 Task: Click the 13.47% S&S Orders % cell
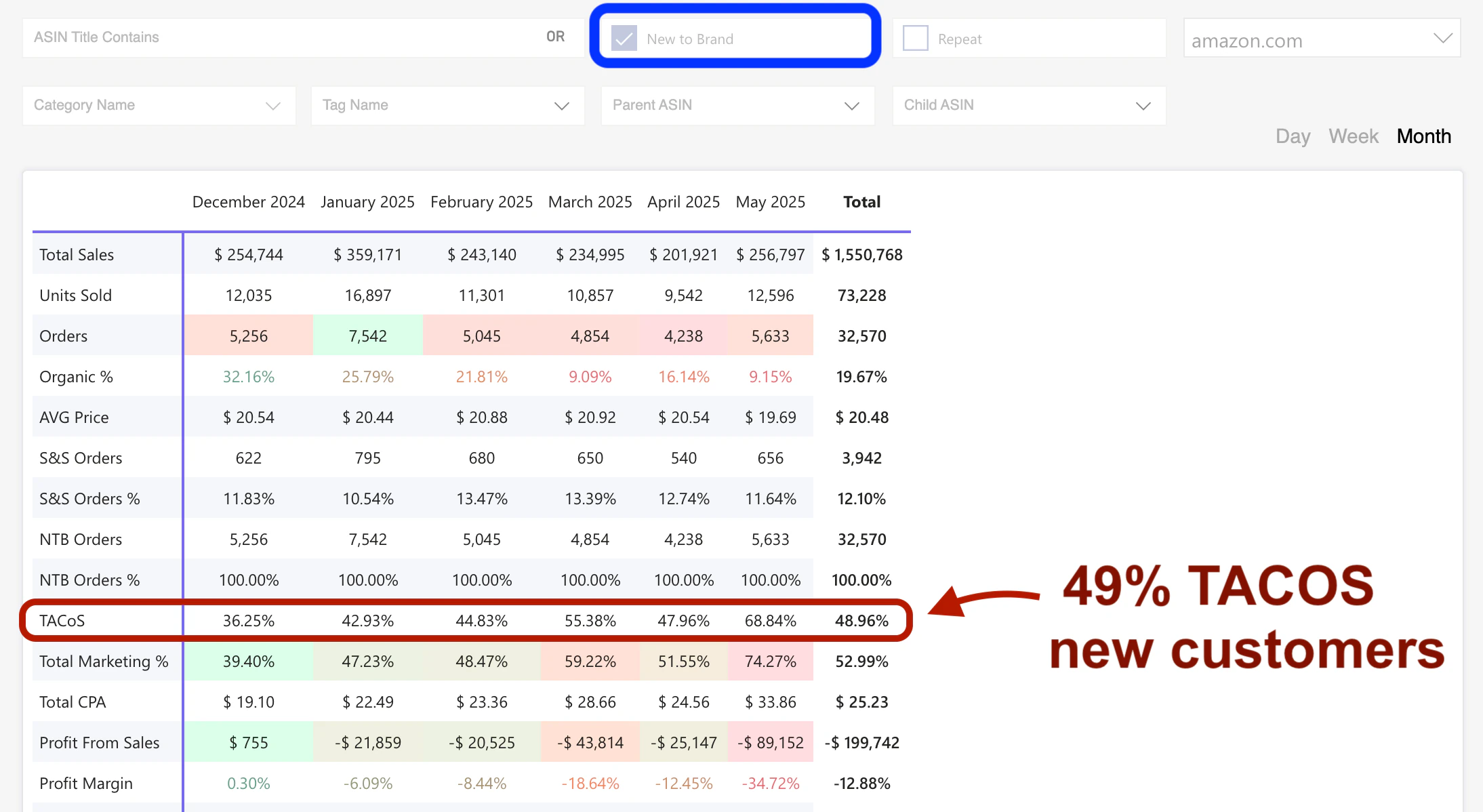click(481, 499)
